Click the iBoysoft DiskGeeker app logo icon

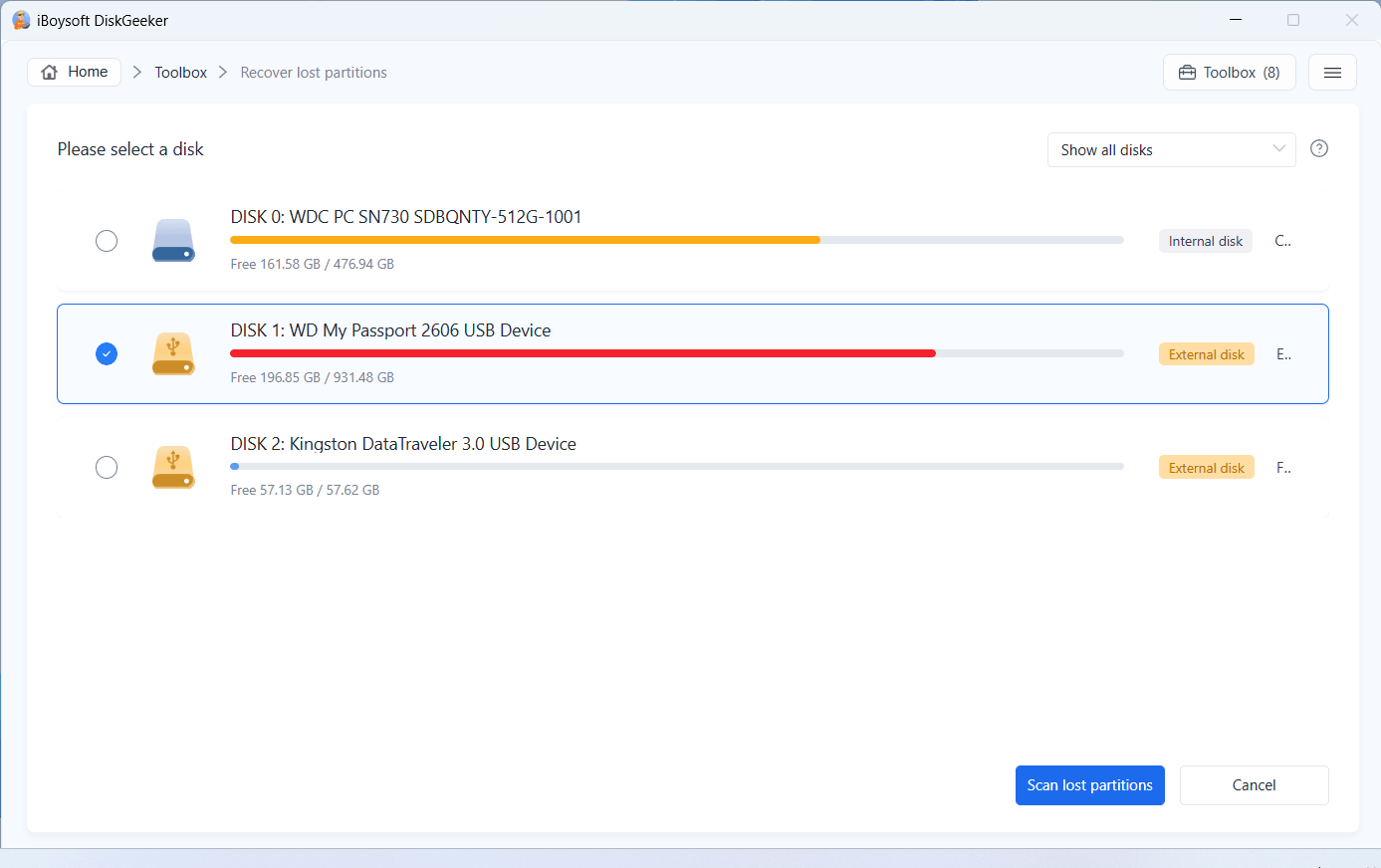(x=21, y=20)
